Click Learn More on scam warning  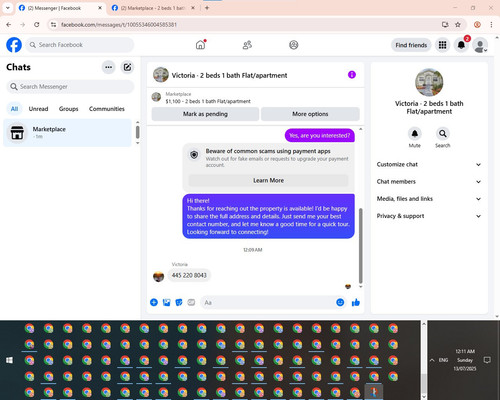coord(268,180)
